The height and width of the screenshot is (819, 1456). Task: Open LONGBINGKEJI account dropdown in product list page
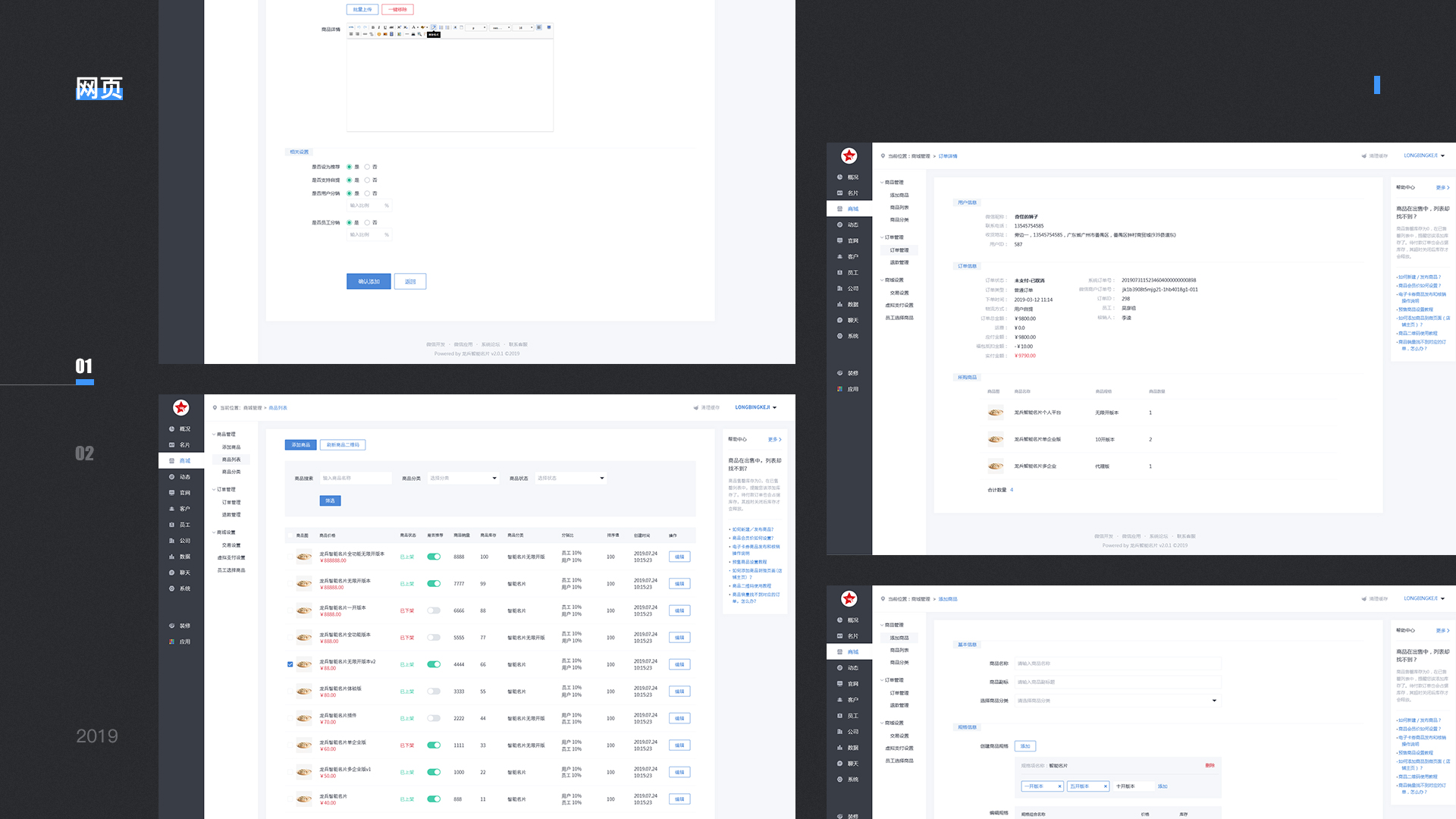coord(756,408)
